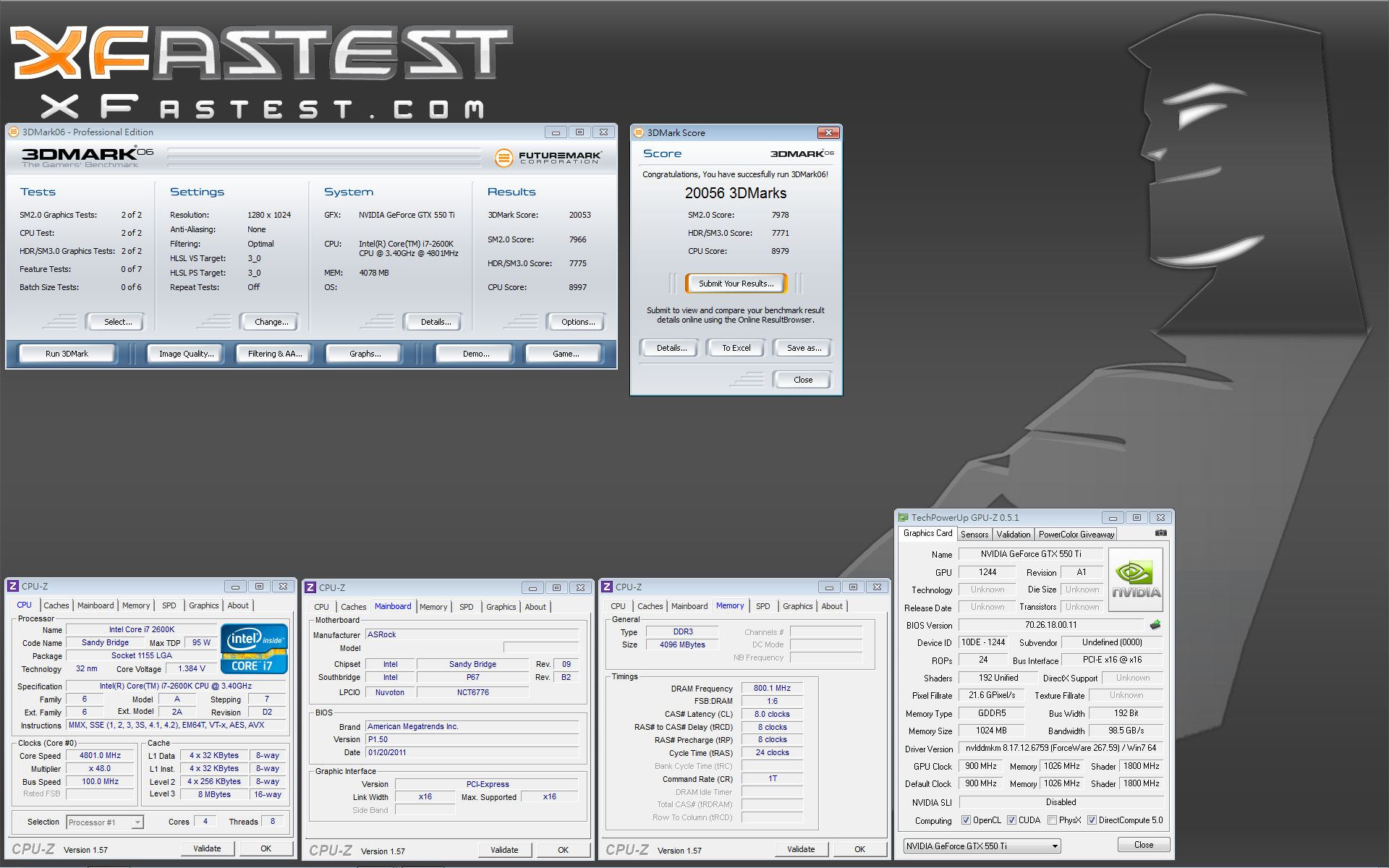Click the first CPU-Z window's Z icon
Viewport: 1389px width, 868px height.
coord(13,586)
